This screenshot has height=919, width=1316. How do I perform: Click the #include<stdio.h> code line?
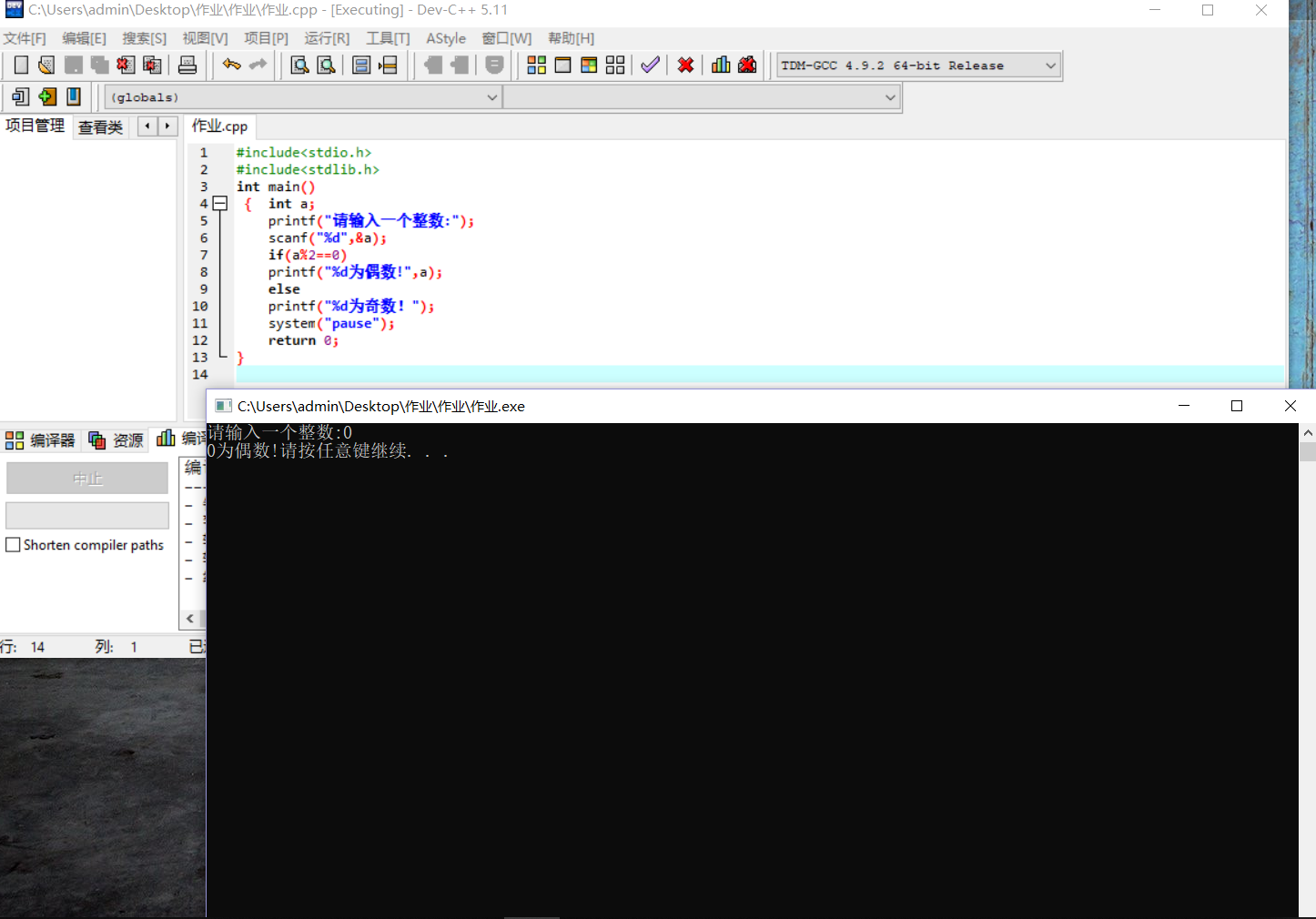pyautogui.click(x=304, y=152)
